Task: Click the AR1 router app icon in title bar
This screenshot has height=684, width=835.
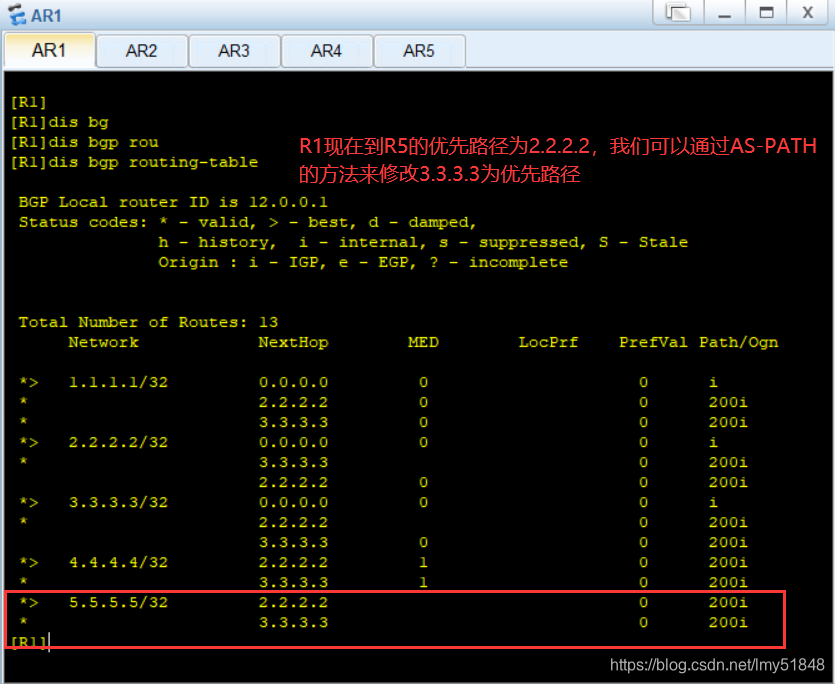Action: (x=17, y=14)
